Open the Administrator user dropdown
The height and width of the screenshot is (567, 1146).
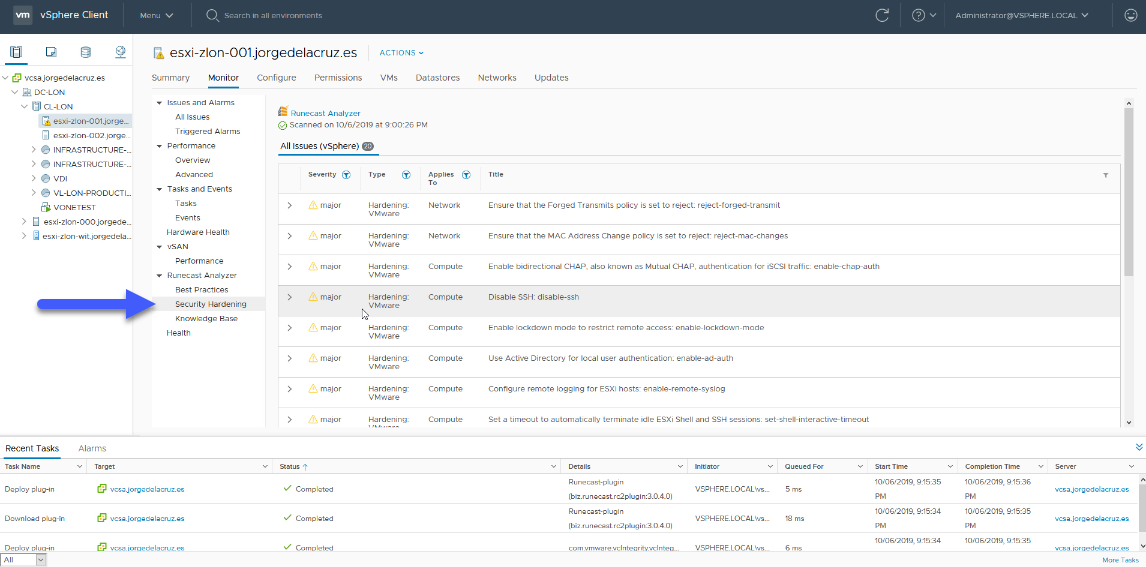coord(1022,15)
